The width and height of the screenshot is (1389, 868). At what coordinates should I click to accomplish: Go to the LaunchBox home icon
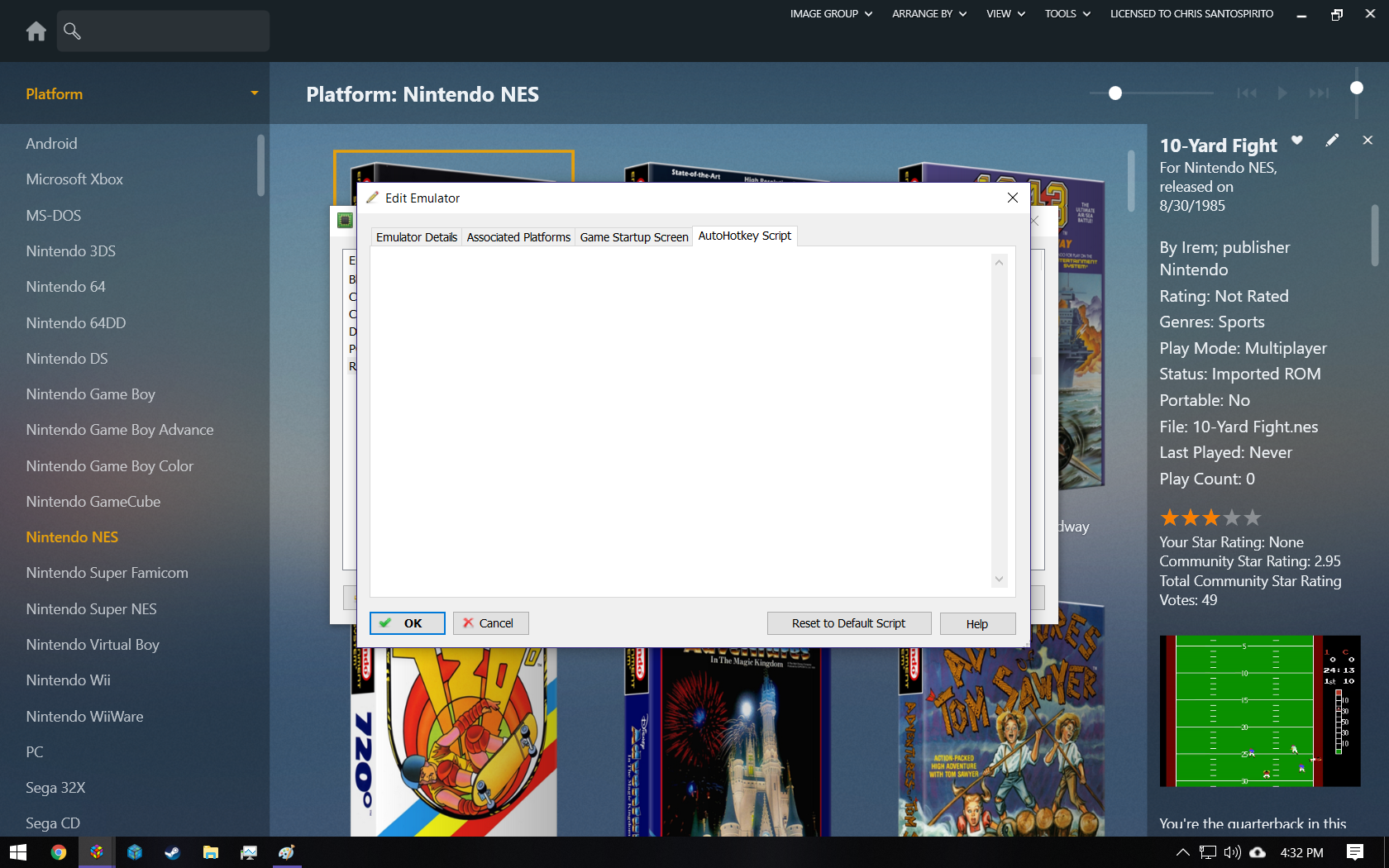coord(36,31)
